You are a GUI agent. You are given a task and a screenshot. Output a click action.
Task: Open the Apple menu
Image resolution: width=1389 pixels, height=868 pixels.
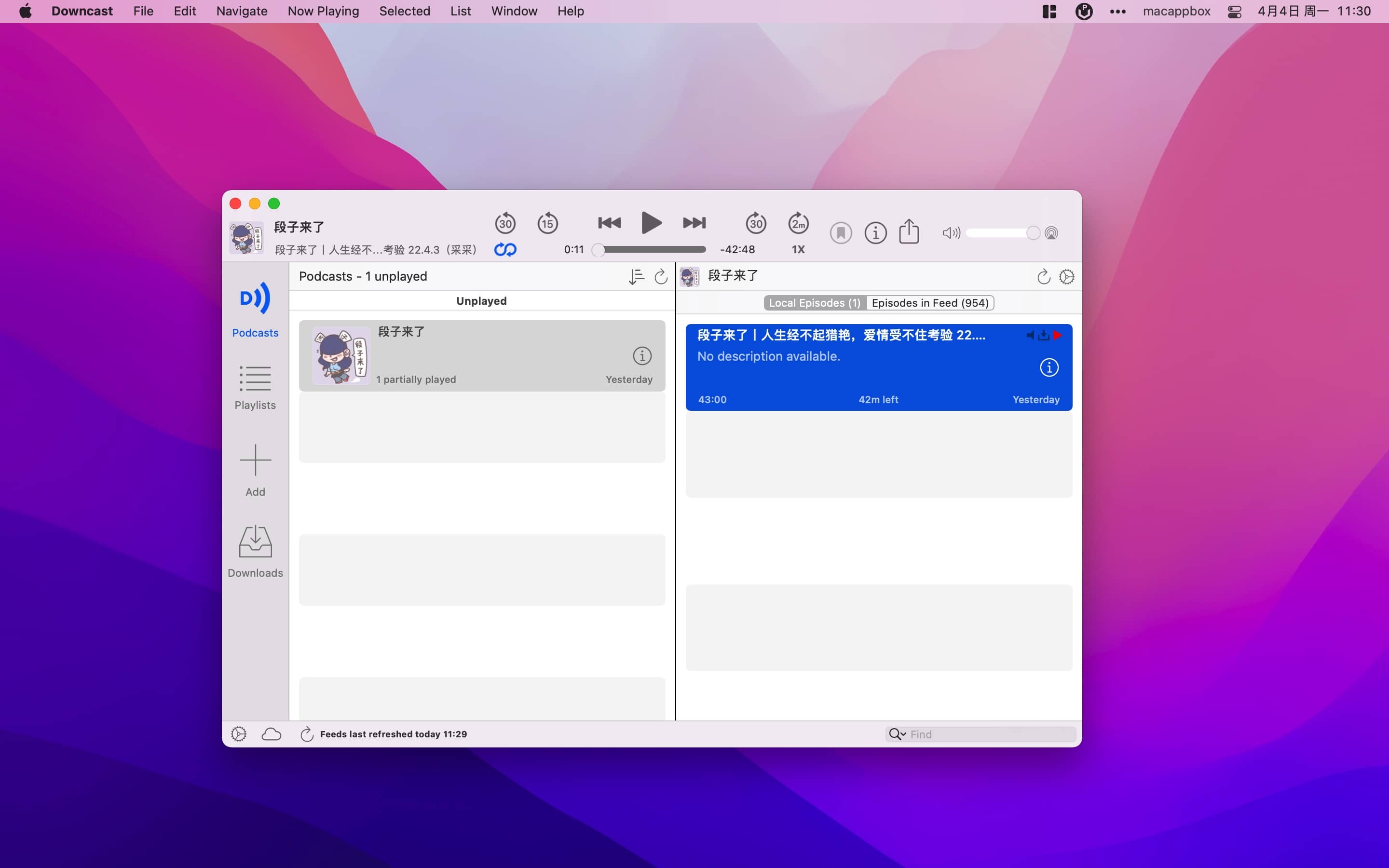point(25,11)
